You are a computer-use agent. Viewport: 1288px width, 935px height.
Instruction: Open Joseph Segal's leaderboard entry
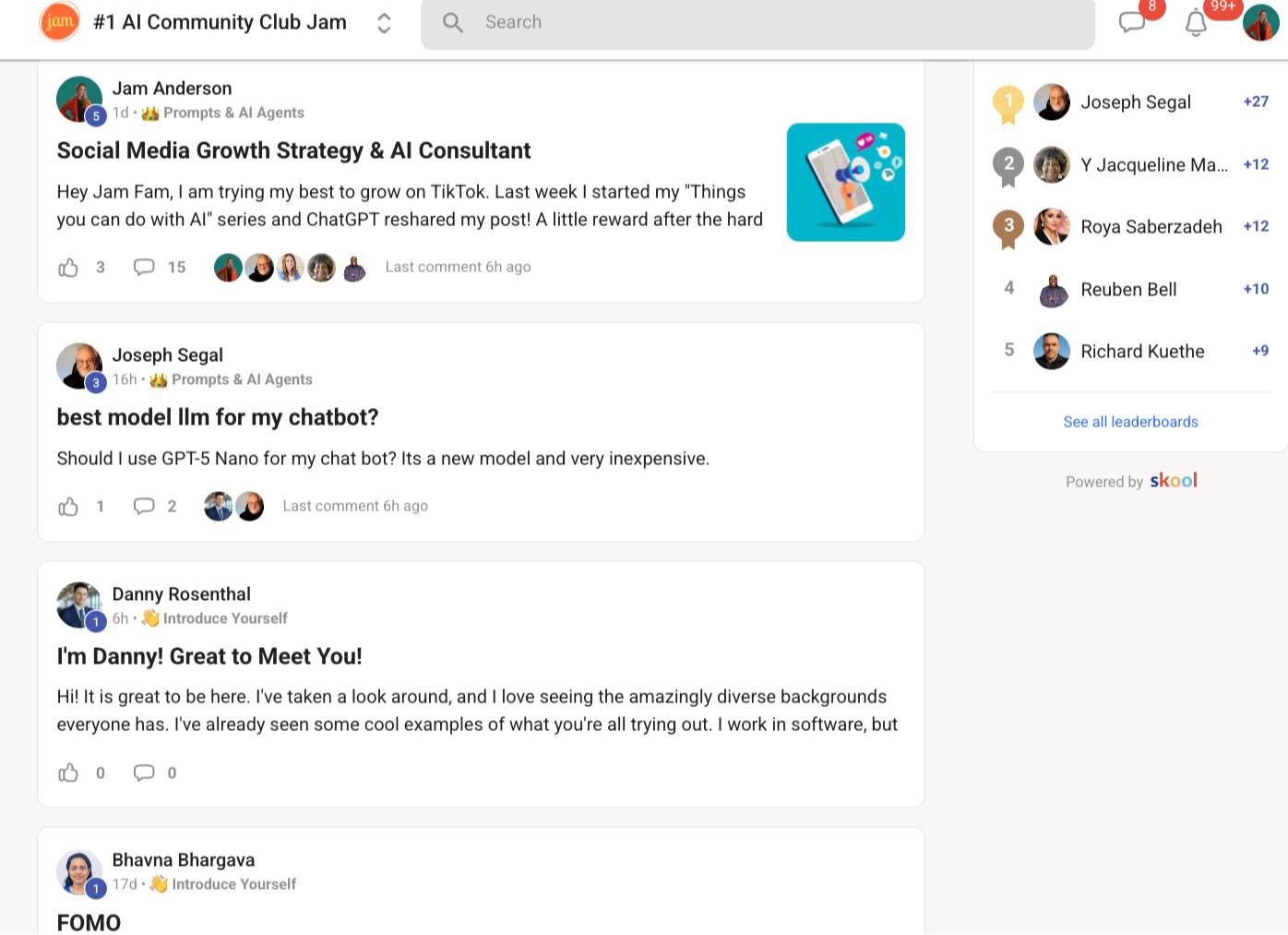click(1135, 102)
